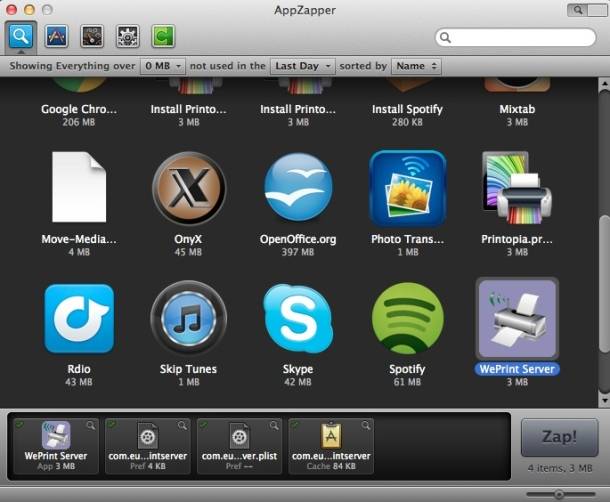Viewport: 610px width, 502px height.
Task: Reveal the Cache 84 KB file via magnifier
Action: 366,425
